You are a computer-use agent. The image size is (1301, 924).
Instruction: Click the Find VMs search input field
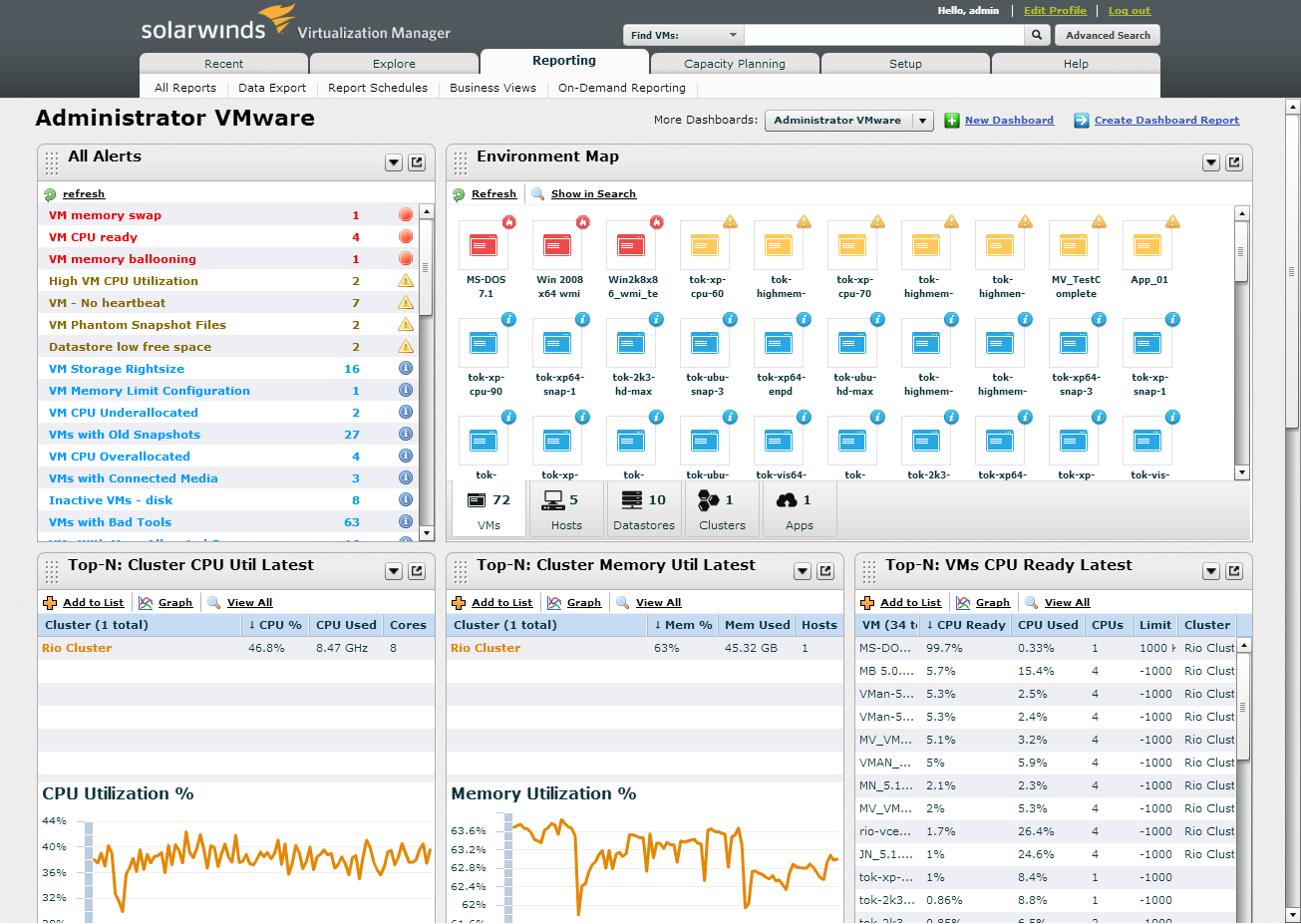[x=884, y=35]
